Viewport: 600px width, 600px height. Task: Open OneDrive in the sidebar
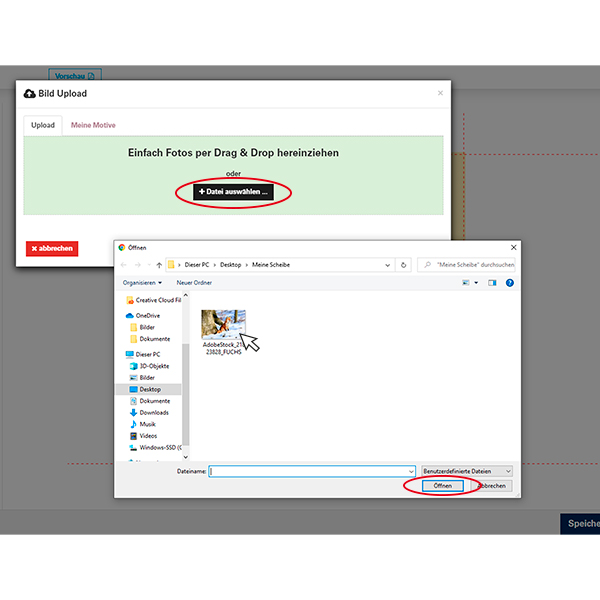(147, 315)
